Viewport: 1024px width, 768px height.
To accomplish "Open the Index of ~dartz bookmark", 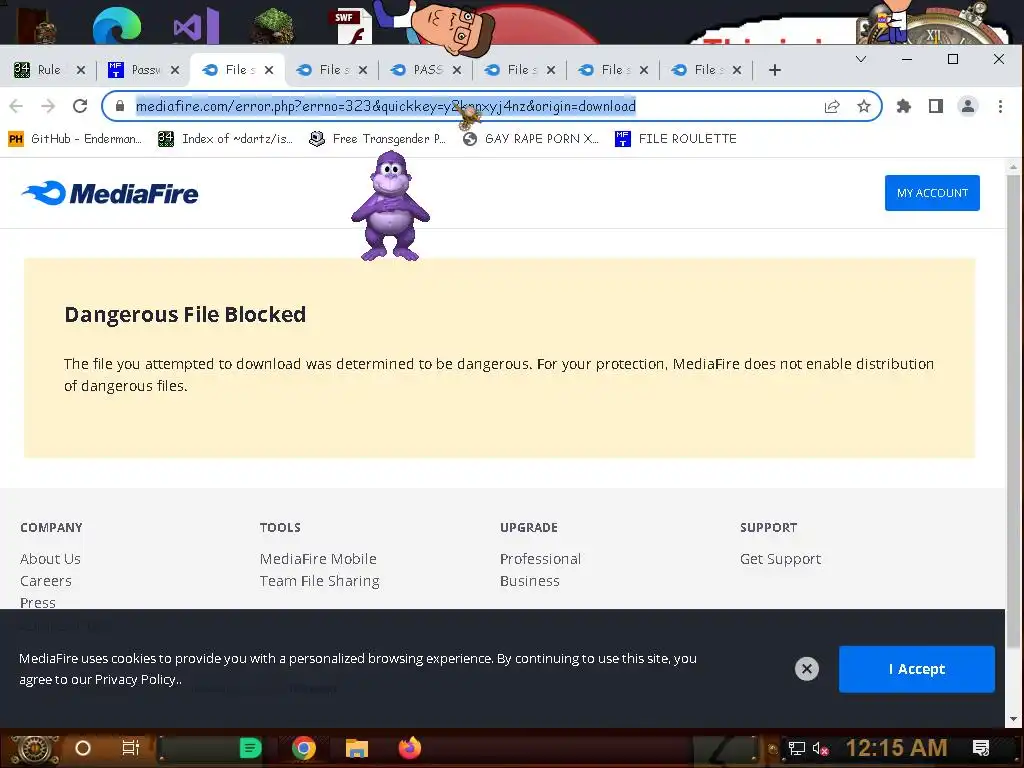I will (x=226, y=139).
